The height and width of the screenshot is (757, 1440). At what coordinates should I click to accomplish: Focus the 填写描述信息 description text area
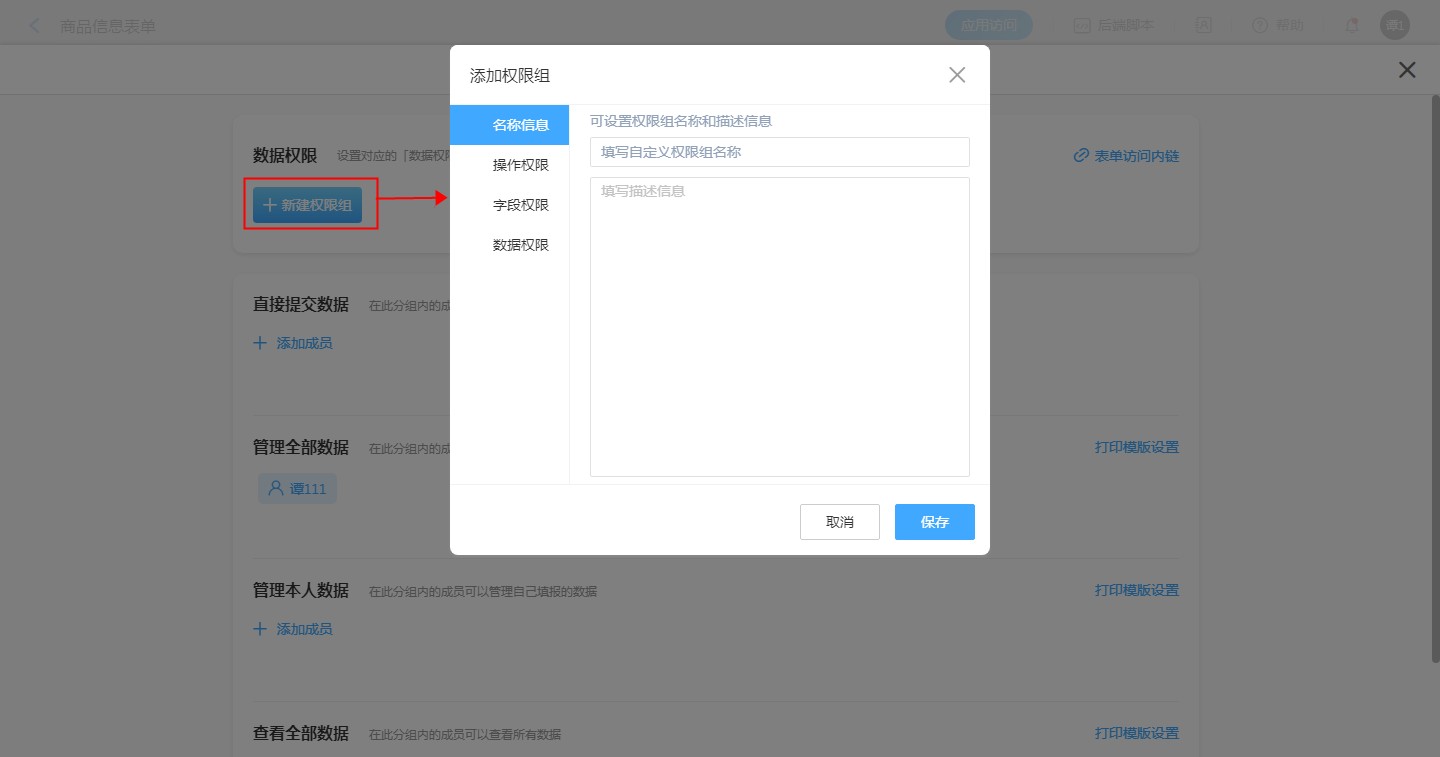pos(779,326)
